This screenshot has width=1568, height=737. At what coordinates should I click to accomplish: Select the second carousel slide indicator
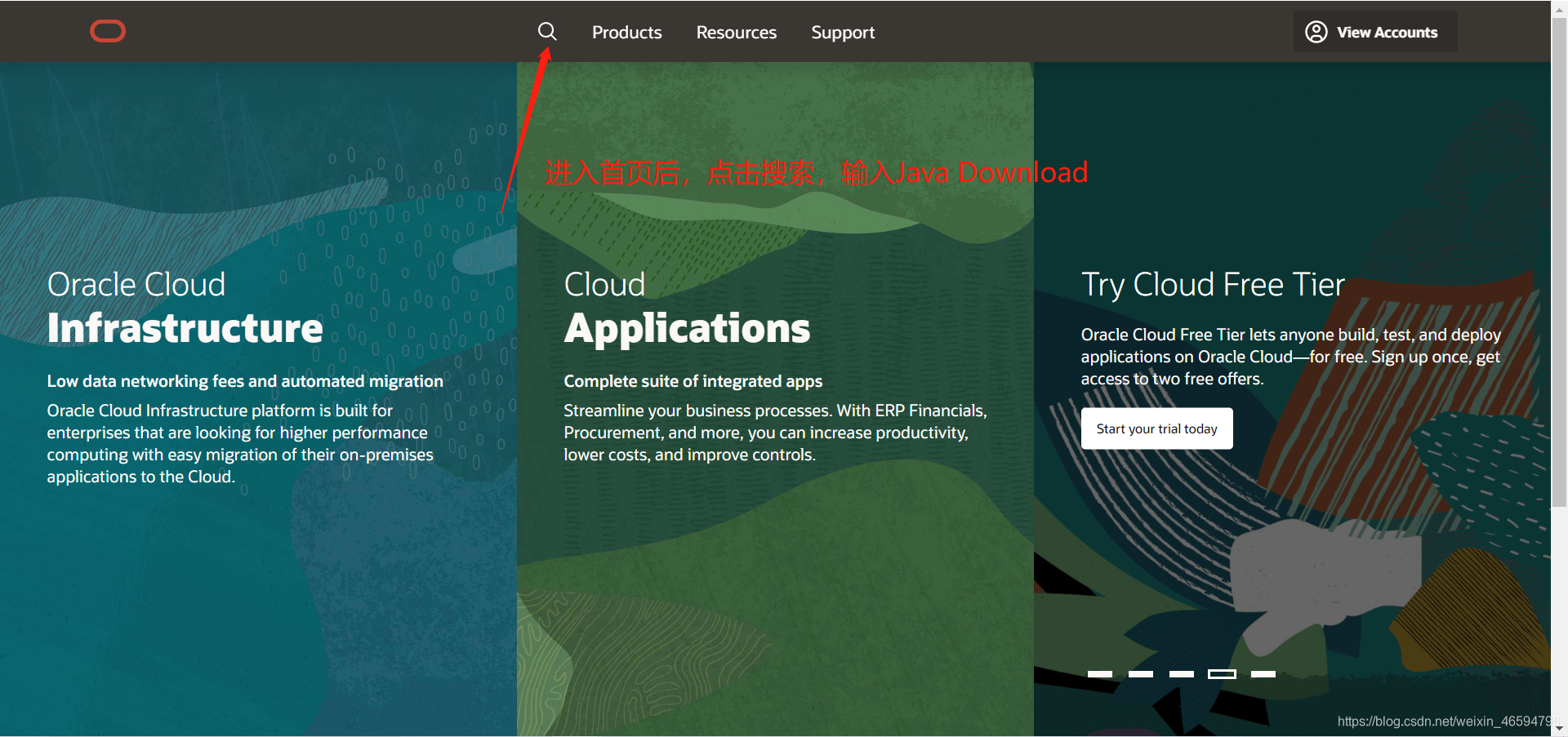tap(1141, 674)
